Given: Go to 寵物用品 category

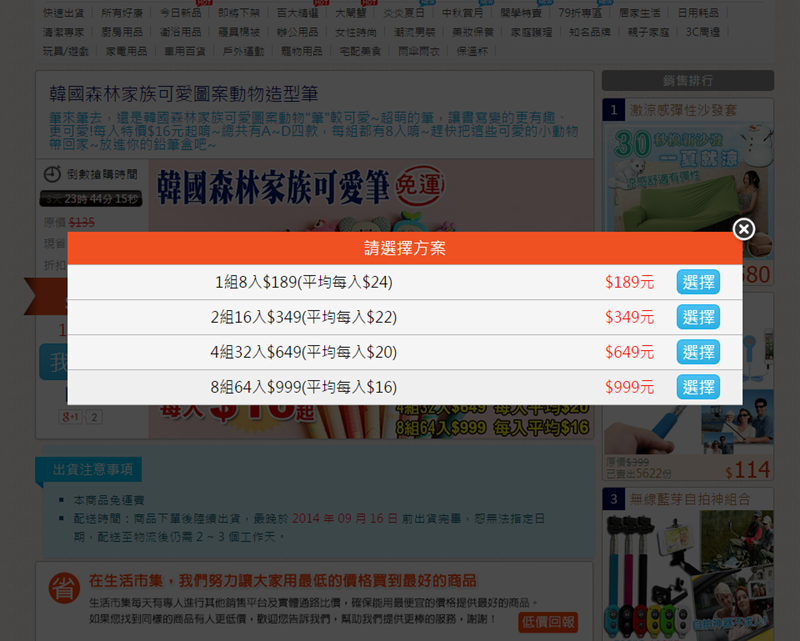Looking at the screenshot, I should [x=302, y=52].
